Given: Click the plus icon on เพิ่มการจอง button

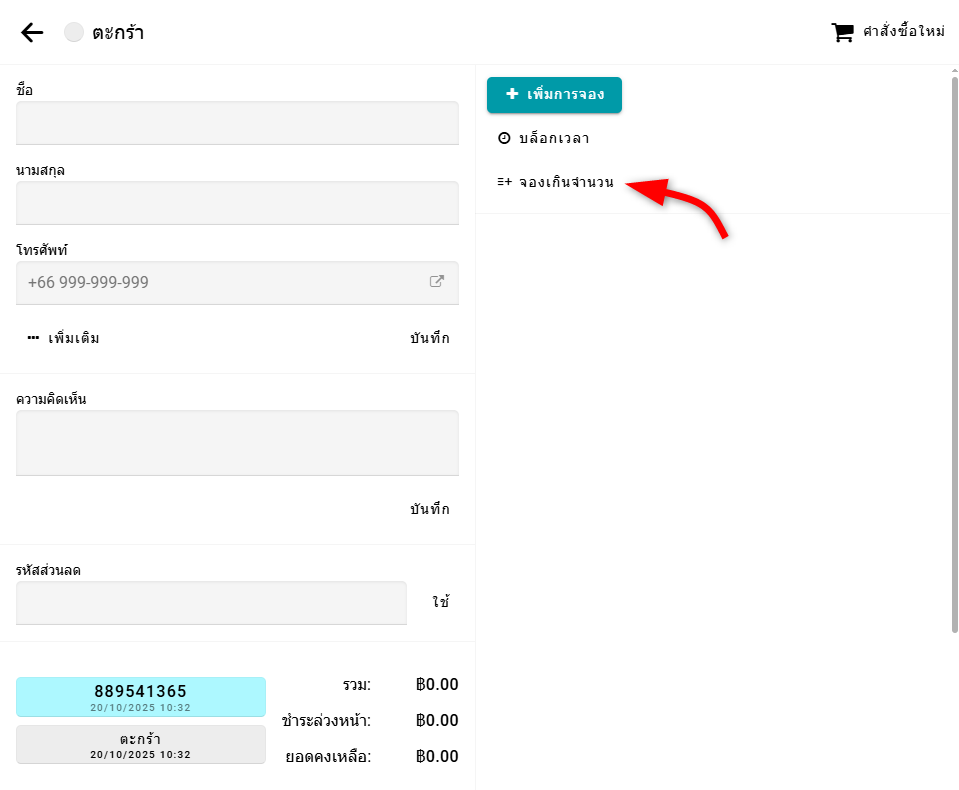Looking at the screenshot, I should (512, 94).
